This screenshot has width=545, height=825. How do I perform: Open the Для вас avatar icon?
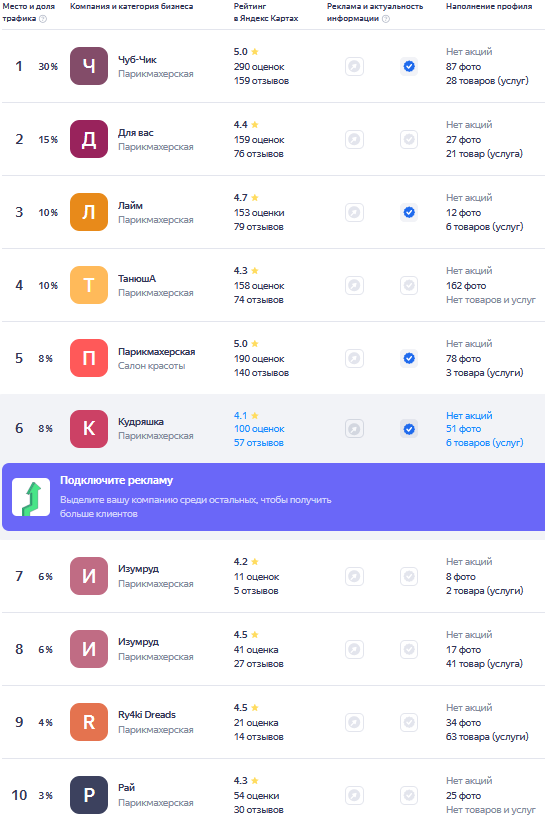[x=89, y=139]
